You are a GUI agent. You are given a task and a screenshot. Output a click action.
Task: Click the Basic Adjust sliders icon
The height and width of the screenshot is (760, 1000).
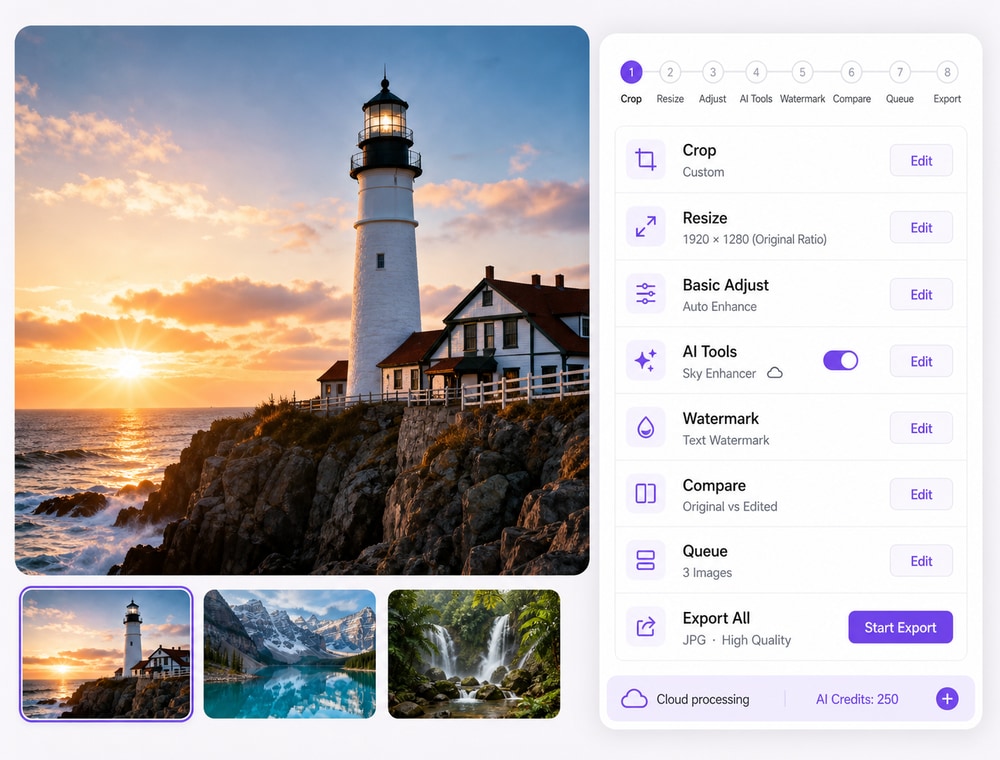pyautogui.click(x=645, y=293)
